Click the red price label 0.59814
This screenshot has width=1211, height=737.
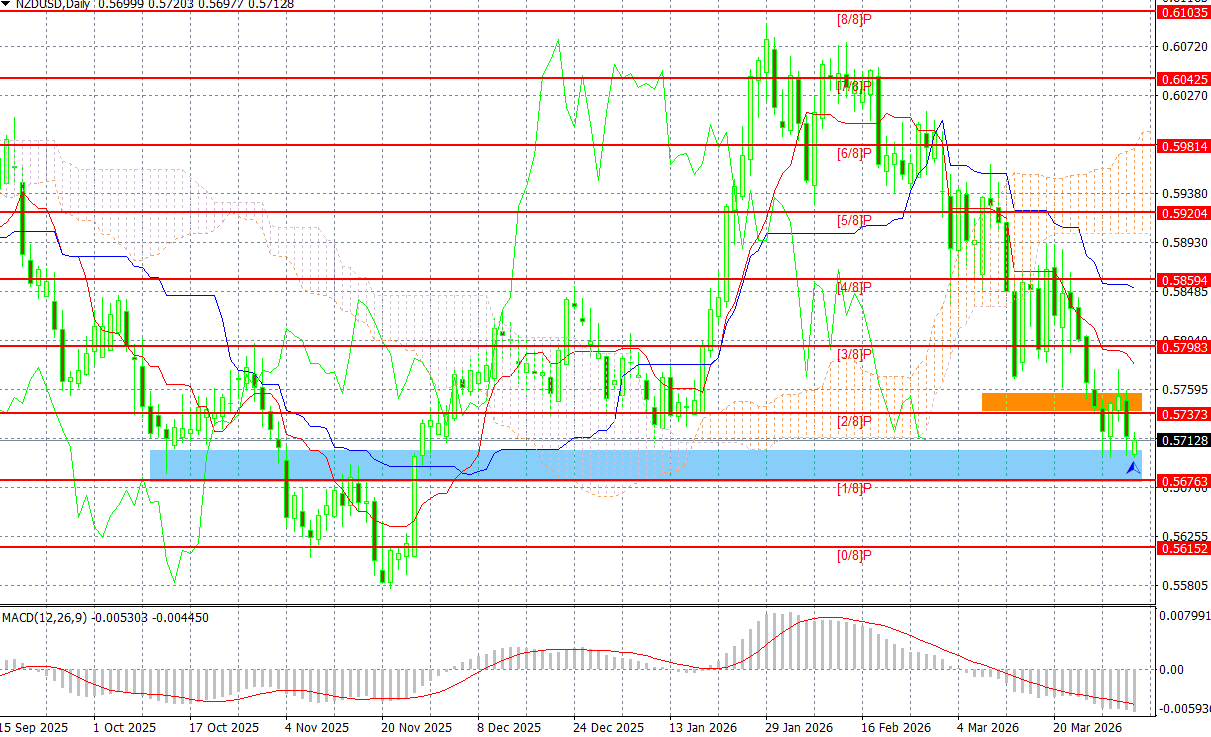point(1184,145)
